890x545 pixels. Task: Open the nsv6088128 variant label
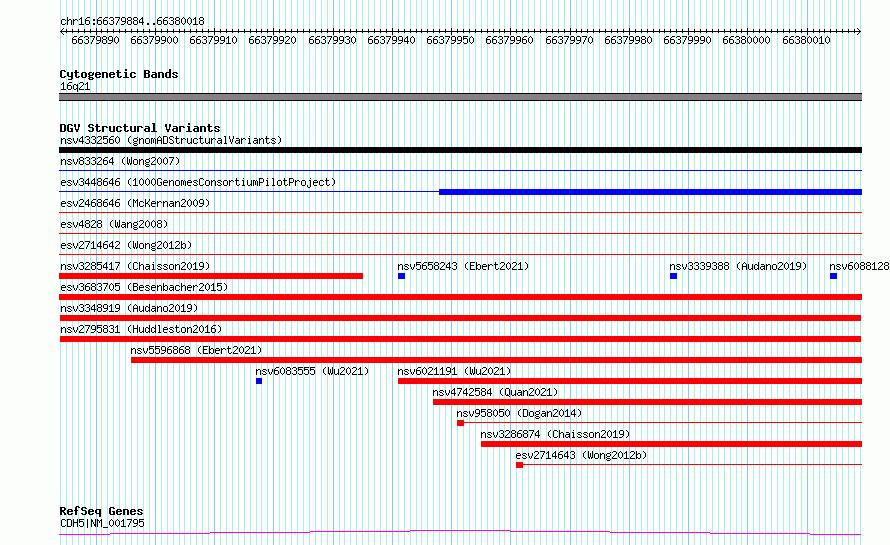pyautogui.click(x=859, y=266)
